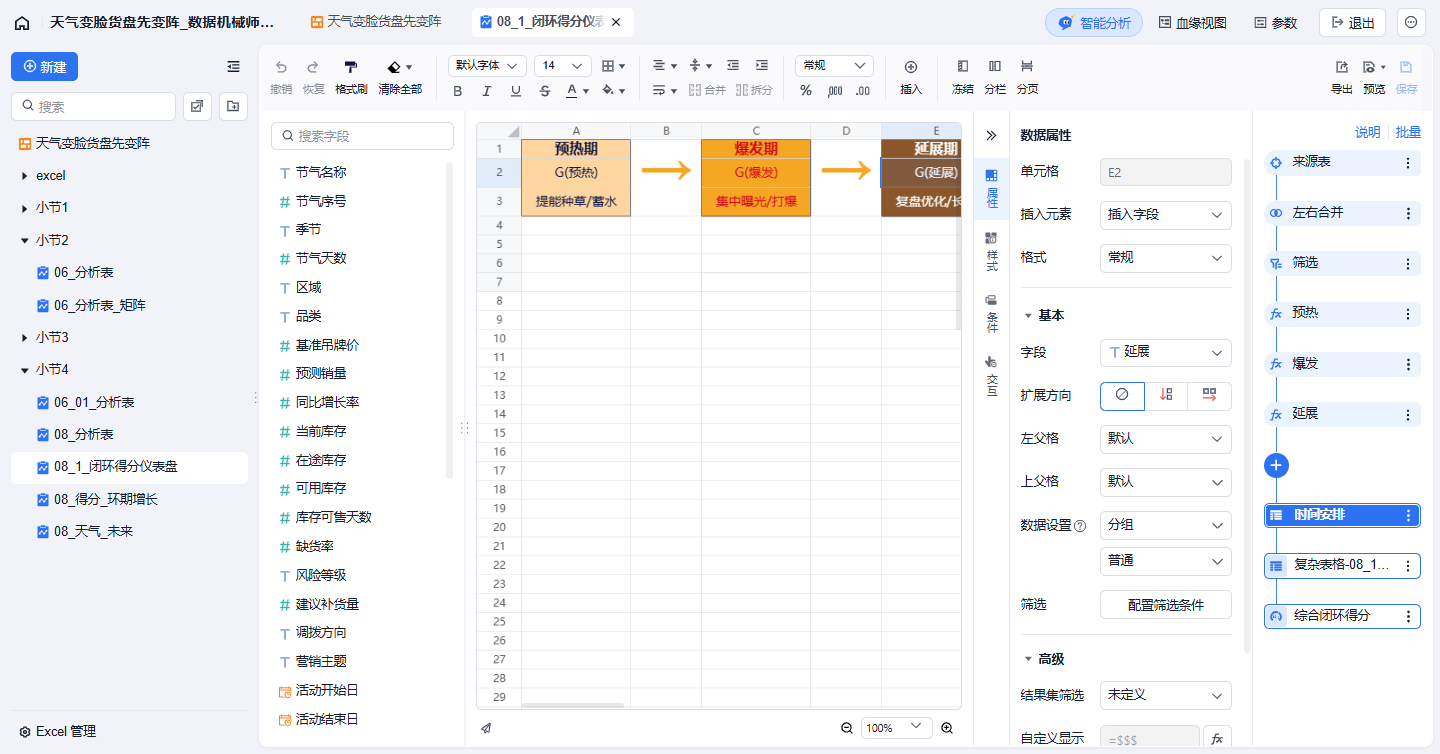This screenshot has height=754, width=1440.
Task: Open the 时间安排 step more menu
Action: (x=1408, y=516)
